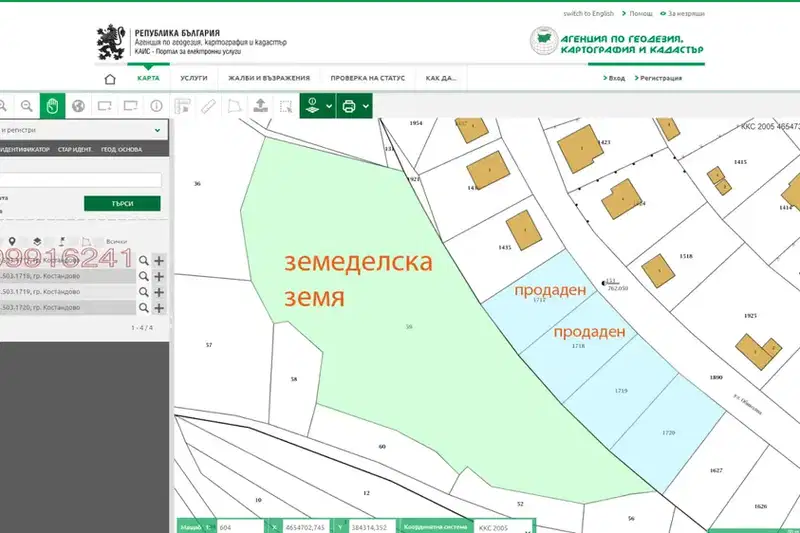Zoom to the first search result
The image size is (800, 533).
click(x=144, y=261)
